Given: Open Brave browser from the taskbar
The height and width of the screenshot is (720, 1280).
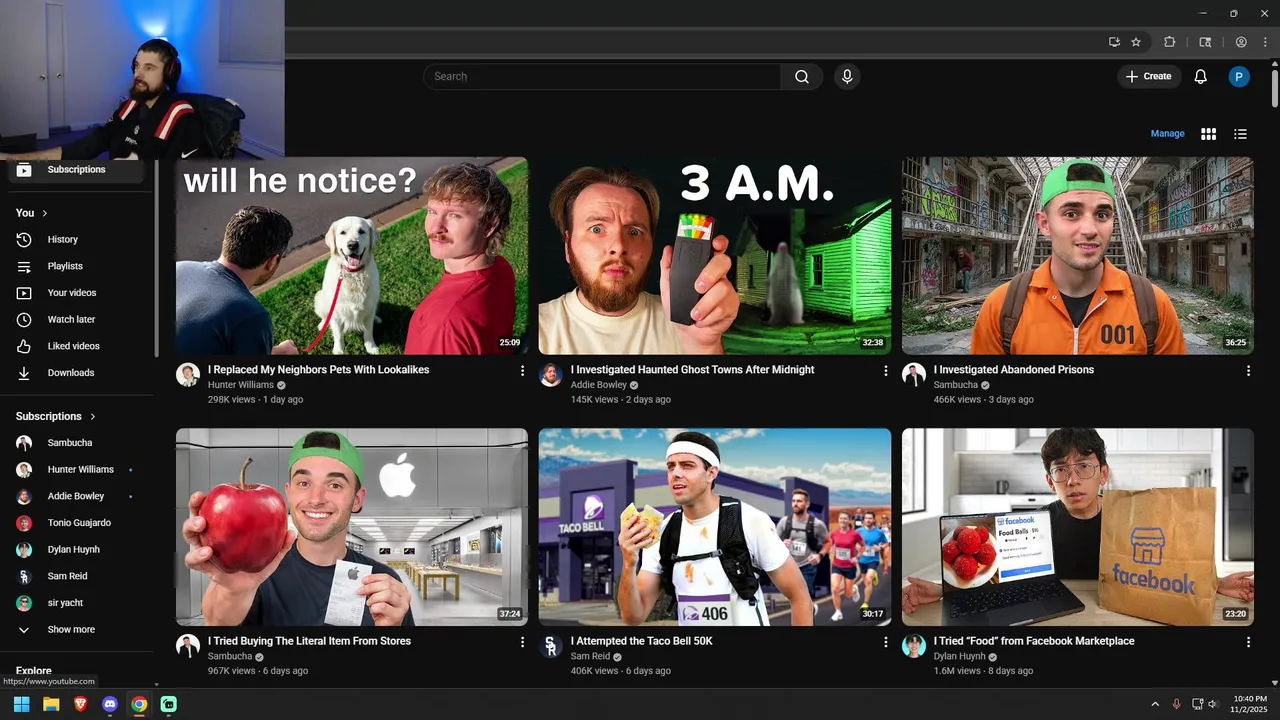Looking at the screenshot, I should [x=81, y=704].
